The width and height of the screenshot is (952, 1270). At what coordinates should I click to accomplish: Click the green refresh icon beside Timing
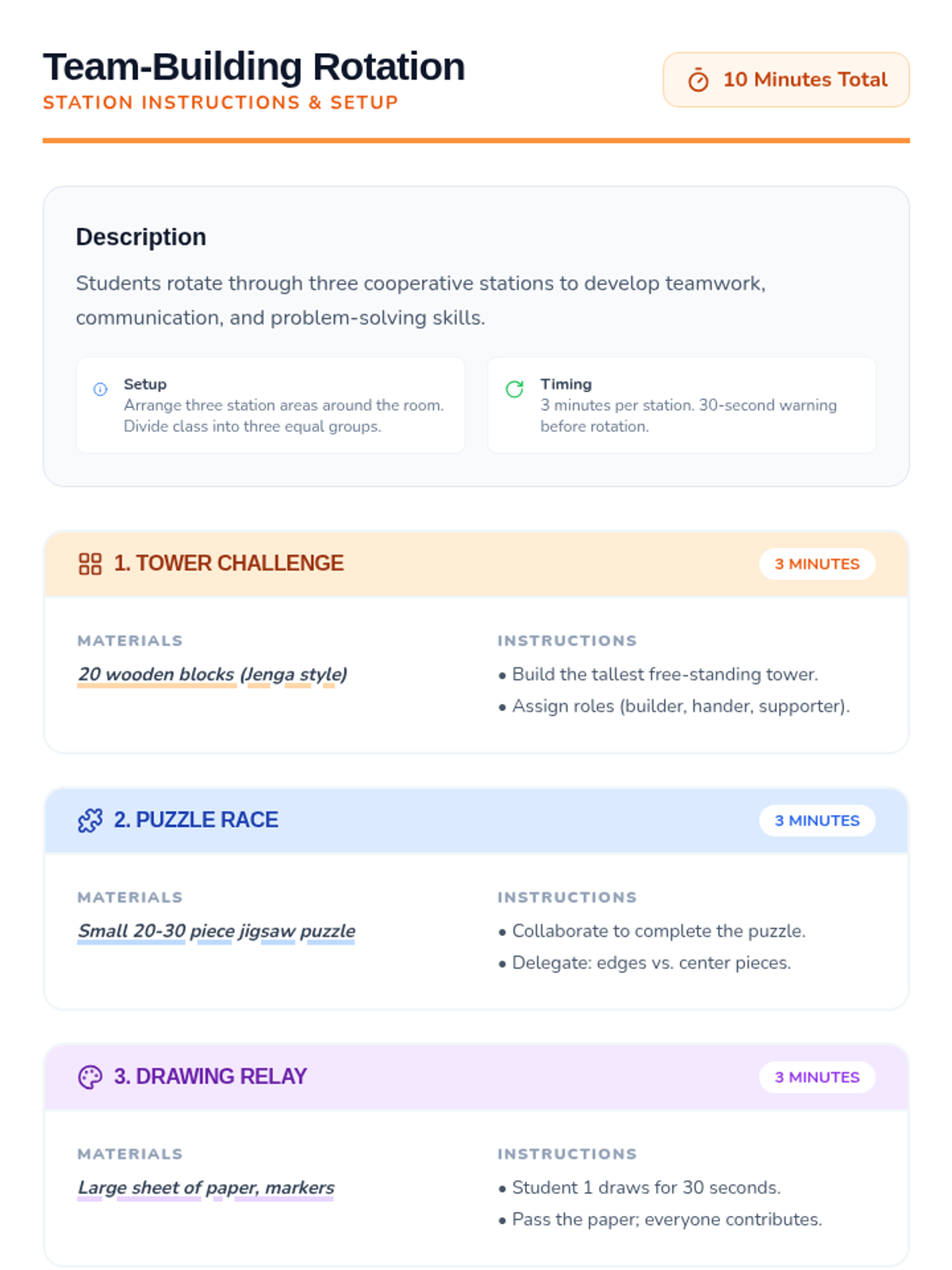pyautogui.click(x=515, y=389)
